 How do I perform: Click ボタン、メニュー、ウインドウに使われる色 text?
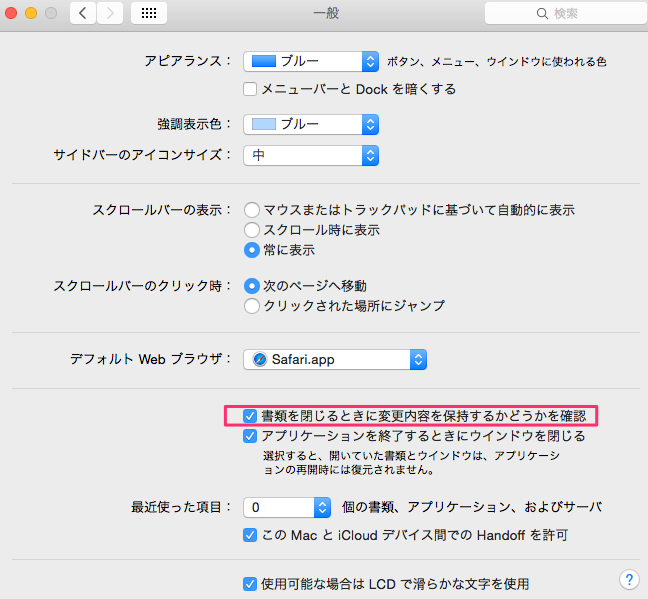click(x=497, y=62)
